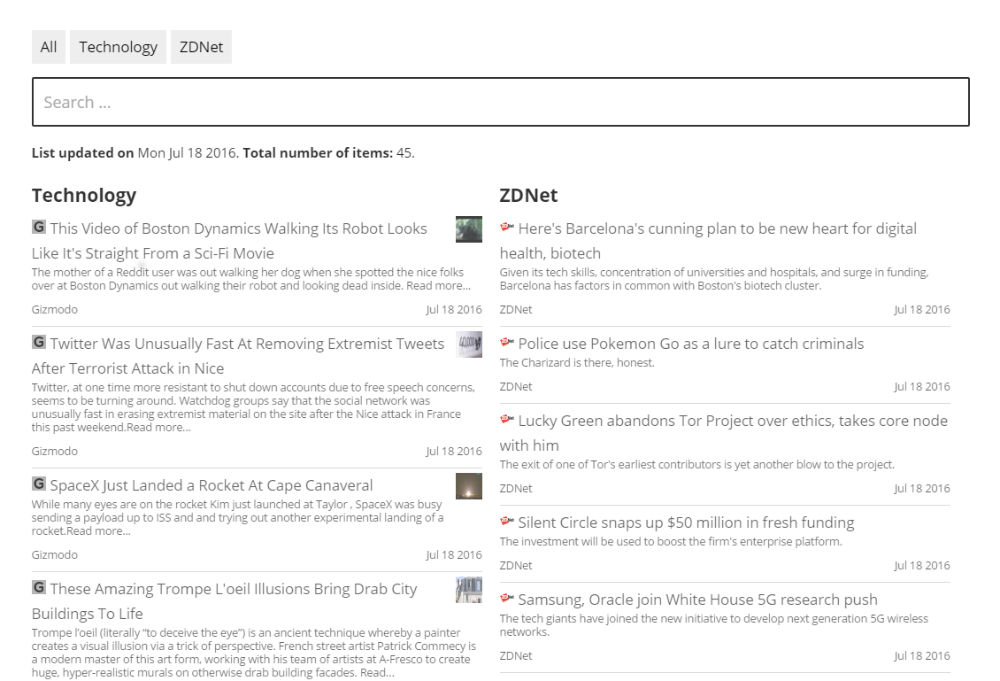Image resolution: width=1000 pixels, height=681 pixels.
Task: Open the Boston Dynamics robot video thumbnail
Action: coord(469,230)
